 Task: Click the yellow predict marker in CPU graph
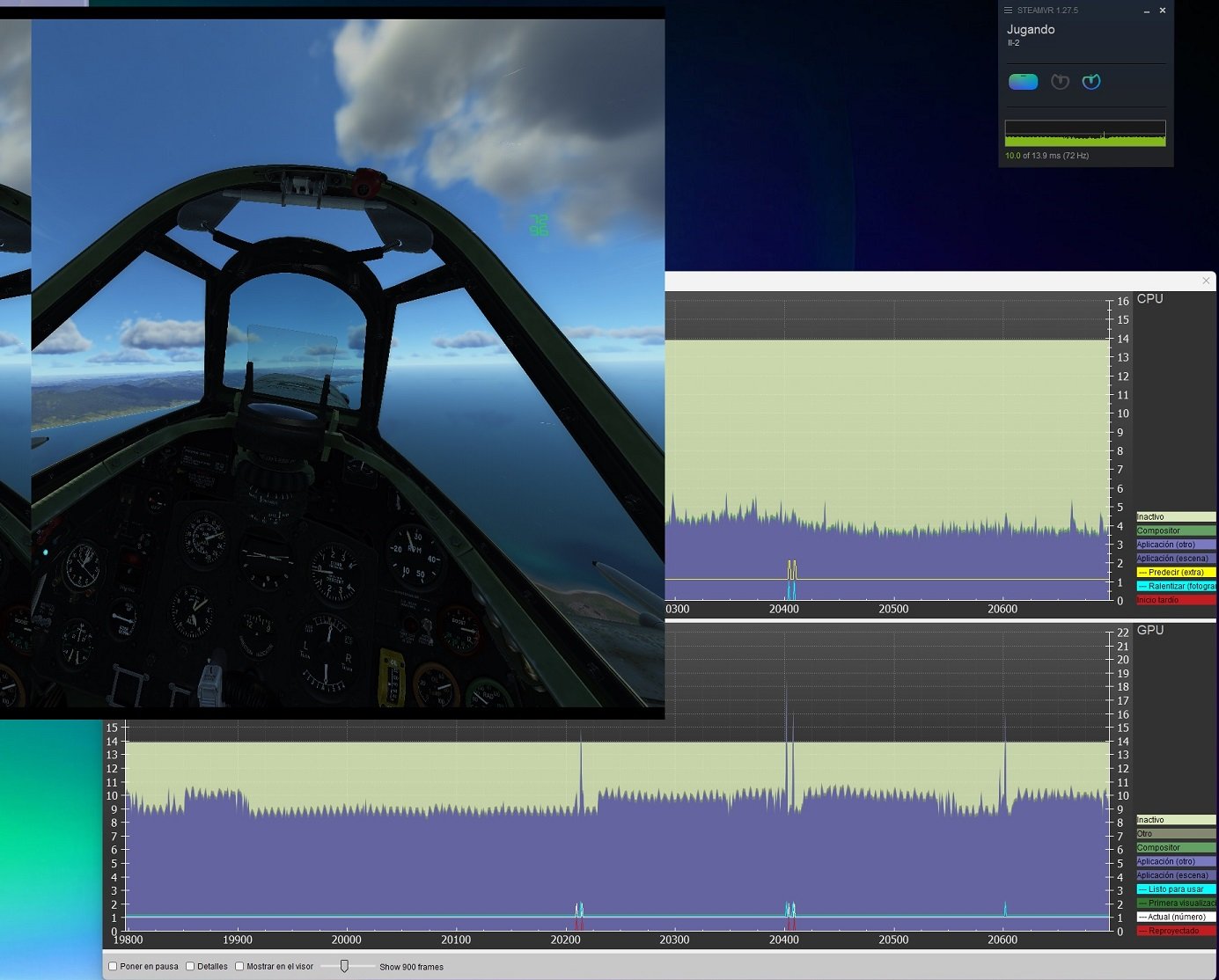pyautogui.click(x=792, y=569)
